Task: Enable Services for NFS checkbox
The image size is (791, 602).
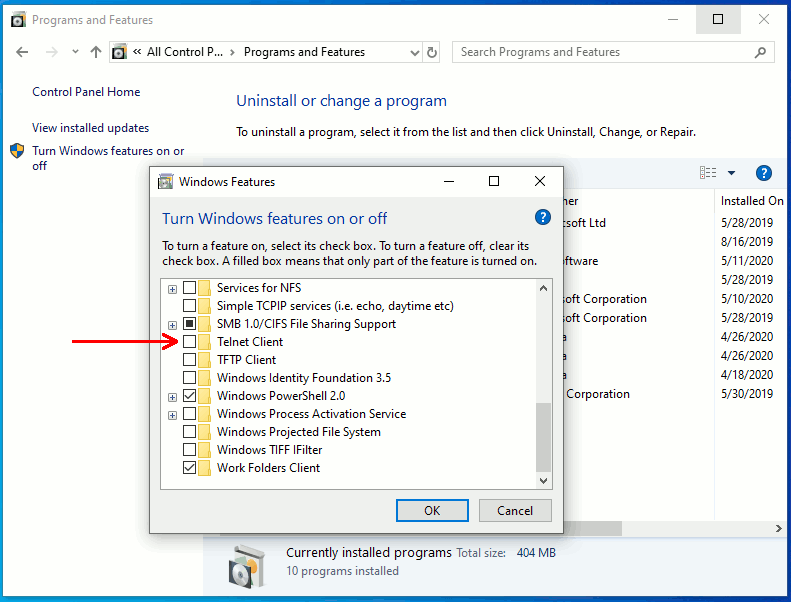Action: click(189, 288)
